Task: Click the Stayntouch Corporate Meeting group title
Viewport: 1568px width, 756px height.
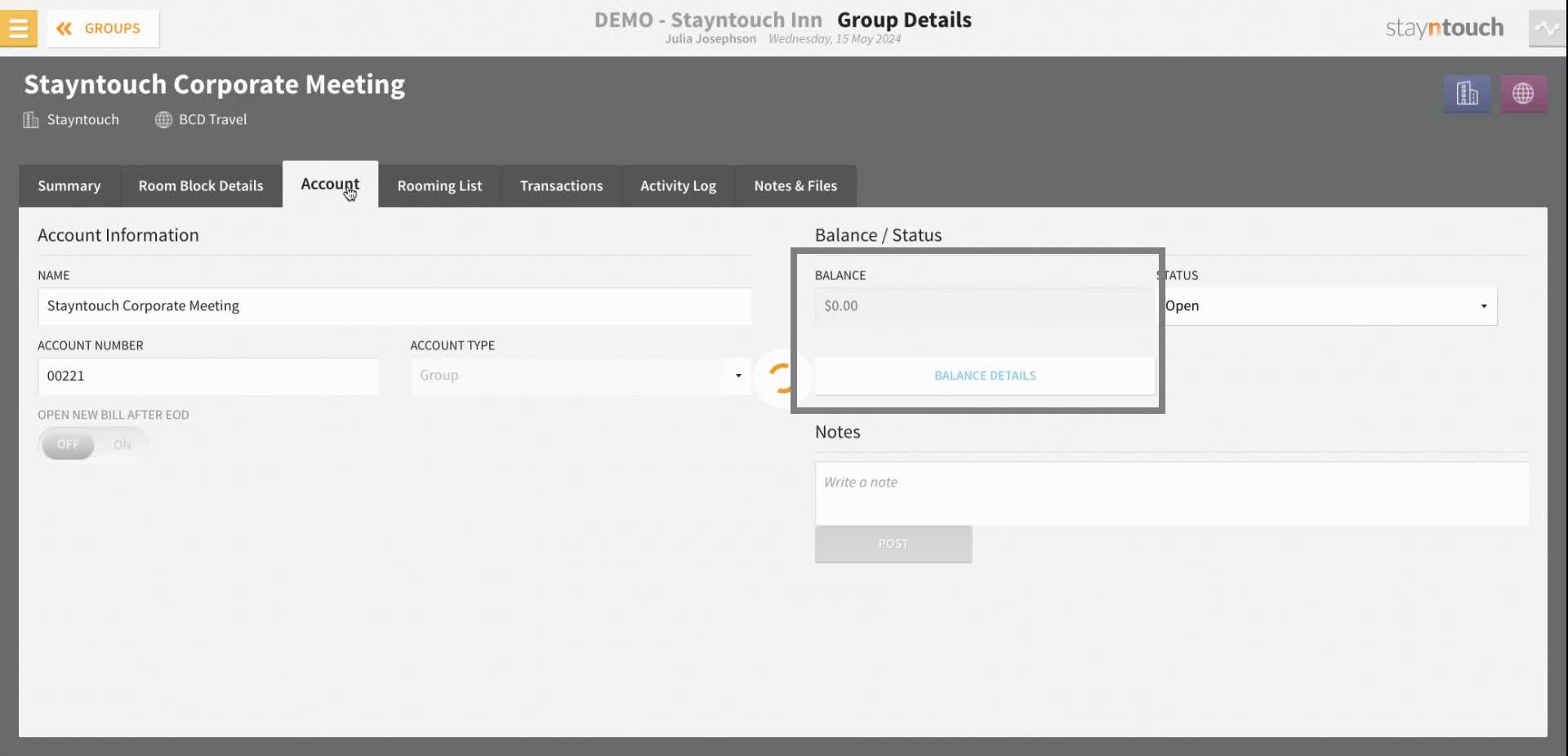Action: tap(215, 85)
